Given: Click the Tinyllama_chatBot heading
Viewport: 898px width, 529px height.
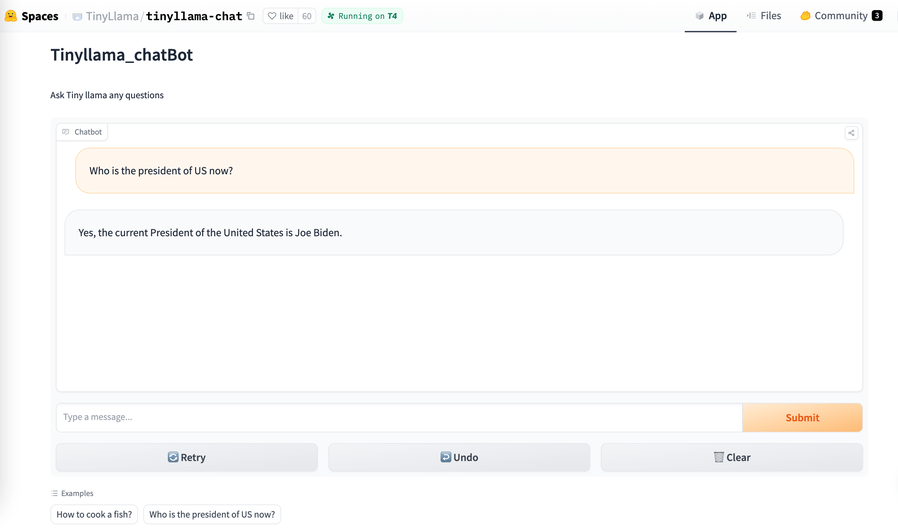Looking at the screenshot, I should pos(121,55).
